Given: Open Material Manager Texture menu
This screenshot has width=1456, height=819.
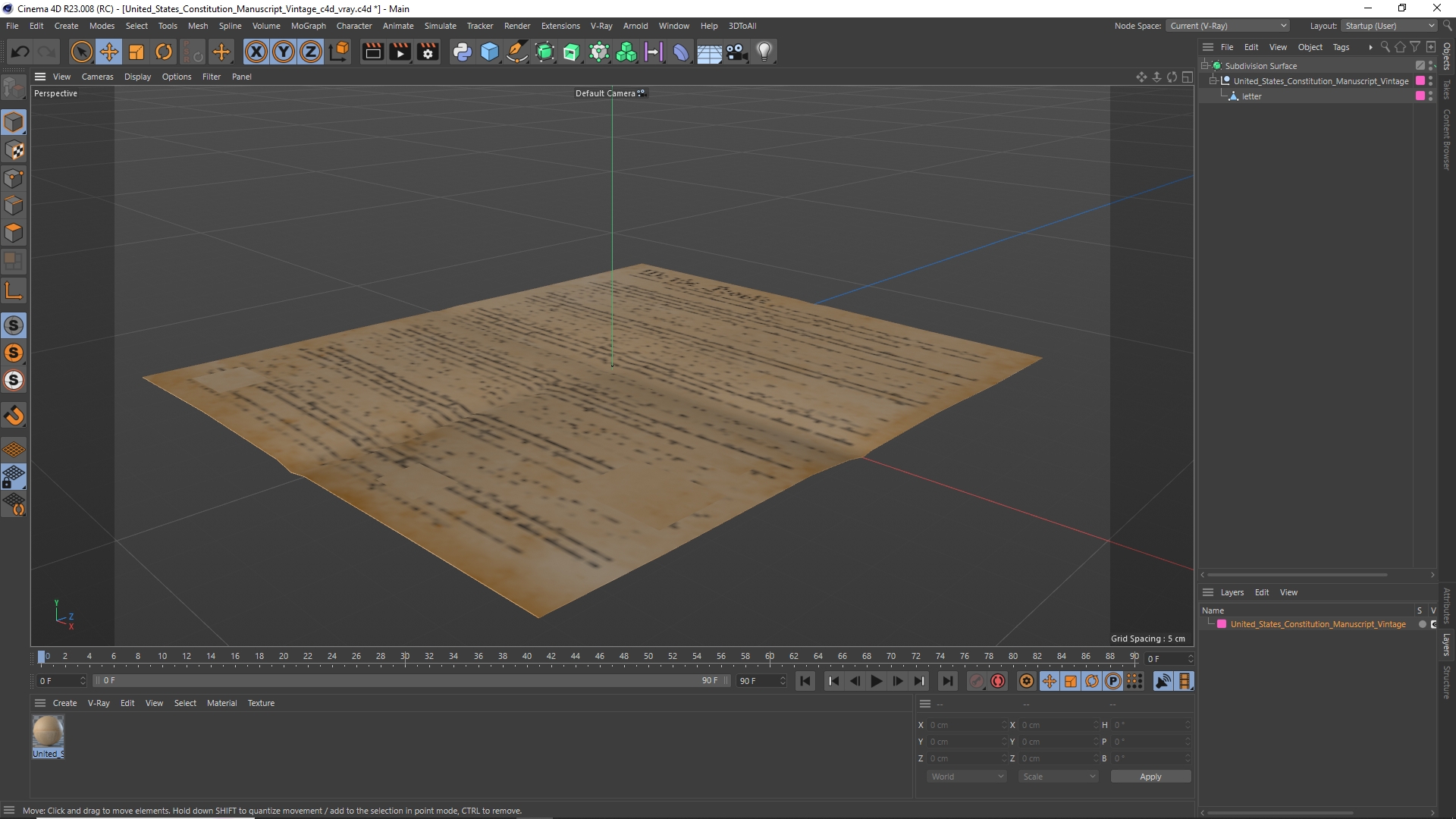Looking at the screenshot, I should pos(261,703).
